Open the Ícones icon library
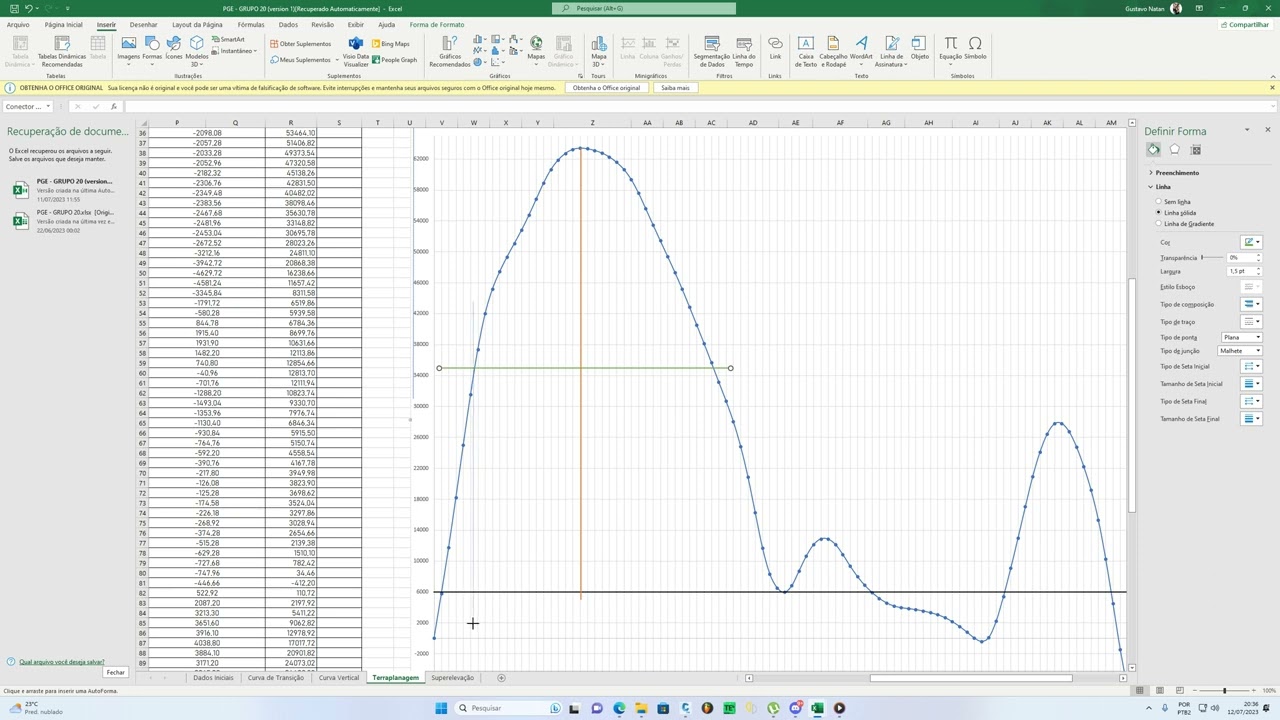This screenshot has height=720, width=1280. [x=174, y=48]
